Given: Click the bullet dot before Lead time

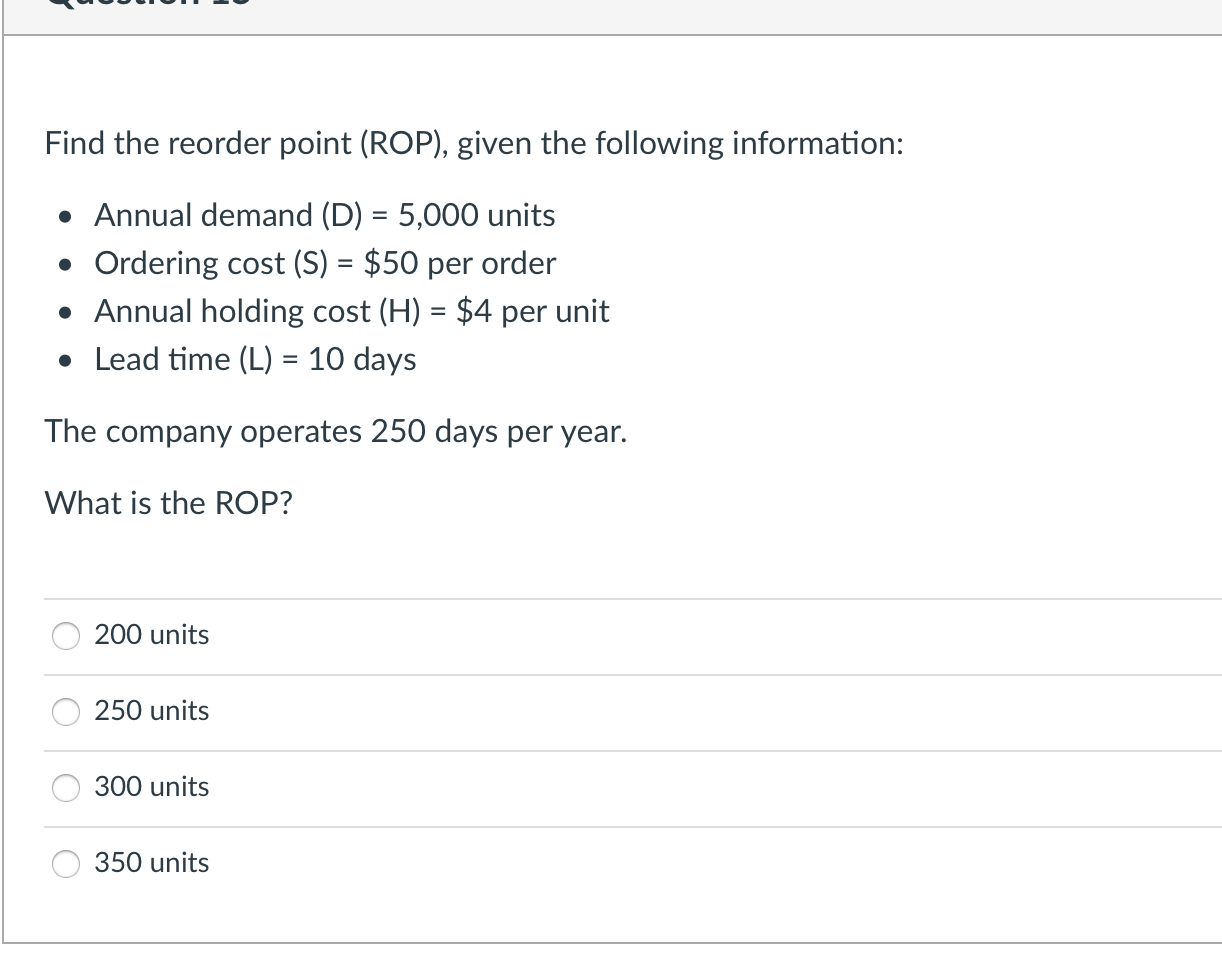Looking at the screenshot, I should pos(66,360).
